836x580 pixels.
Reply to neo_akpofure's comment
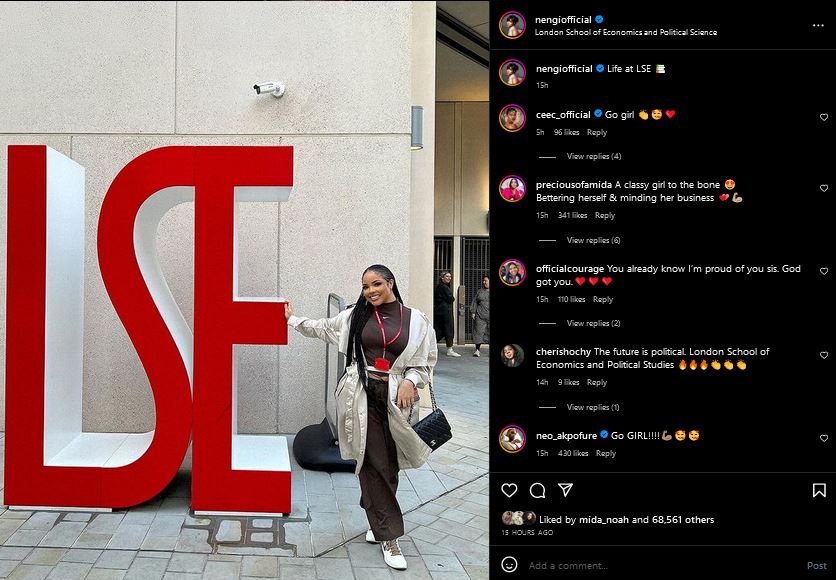click(x=606, y=453)
